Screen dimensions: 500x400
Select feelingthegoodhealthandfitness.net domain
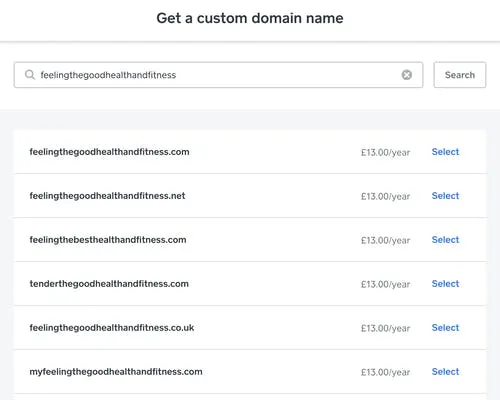(445, 196)
